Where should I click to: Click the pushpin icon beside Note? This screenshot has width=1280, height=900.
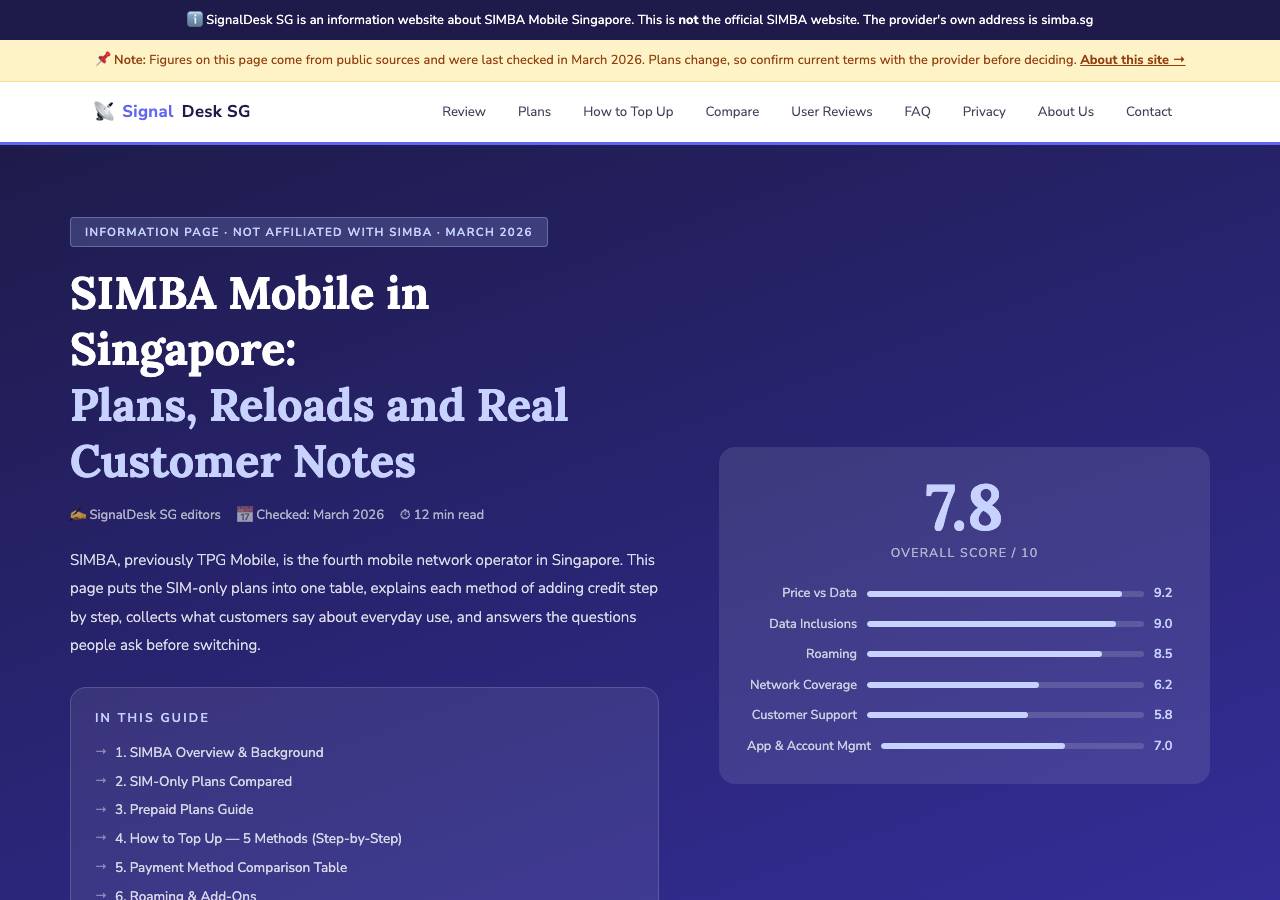103,59
